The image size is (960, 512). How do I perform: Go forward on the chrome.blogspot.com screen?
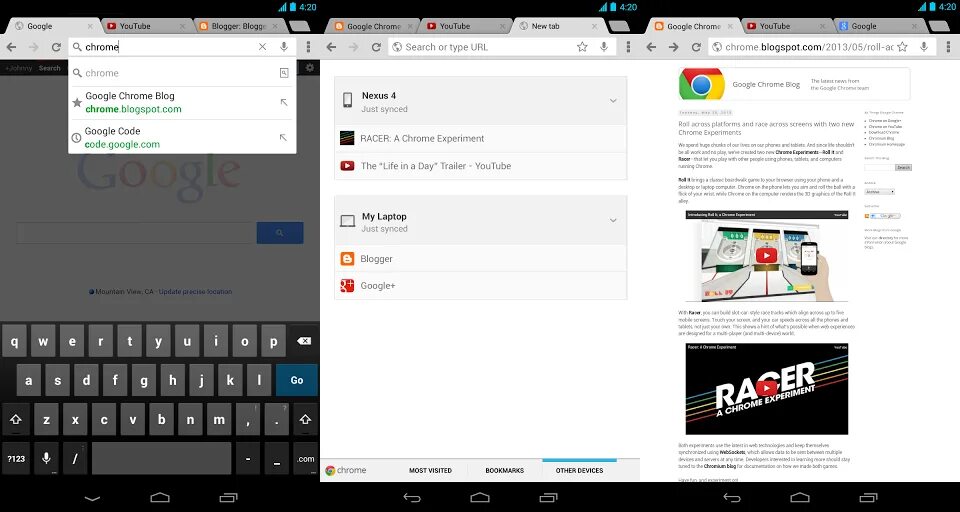(673, 47)
